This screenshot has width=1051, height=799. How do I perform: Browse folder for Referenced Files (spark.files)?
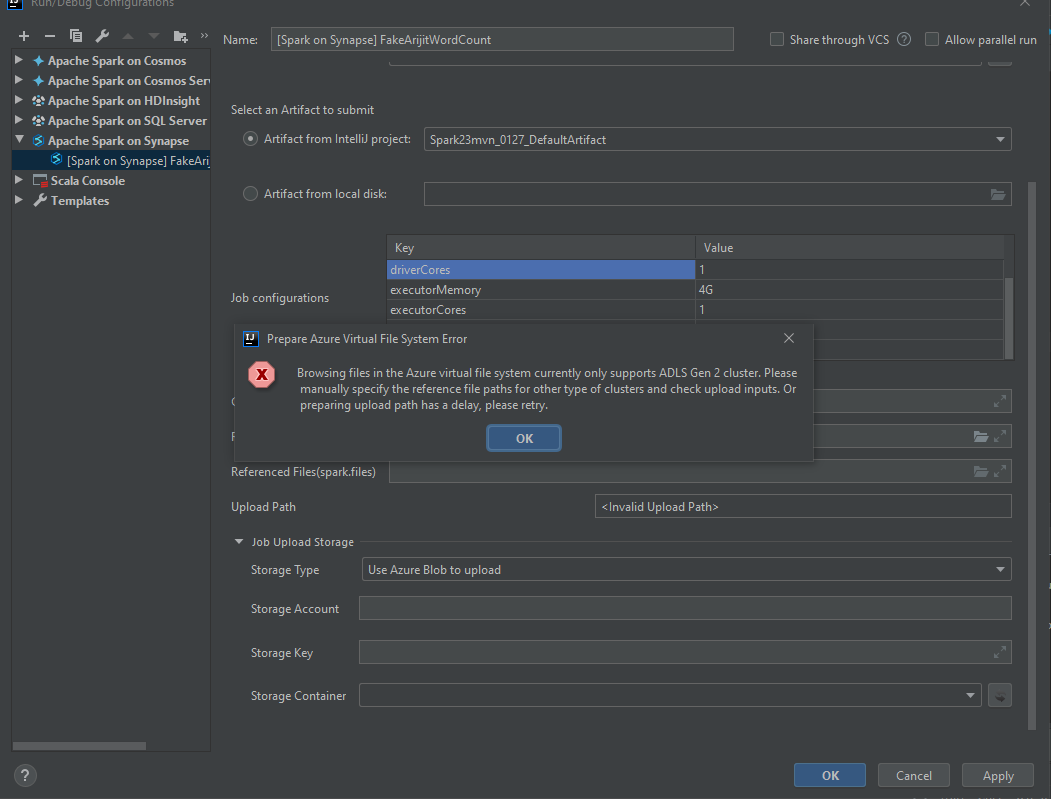click(x=981, y=472)
